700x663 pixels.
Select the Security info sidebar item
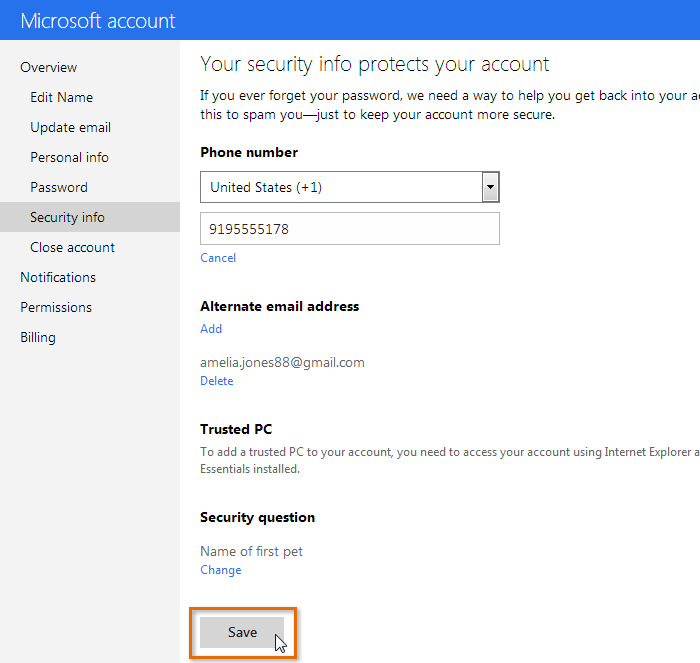pos(90,217)
